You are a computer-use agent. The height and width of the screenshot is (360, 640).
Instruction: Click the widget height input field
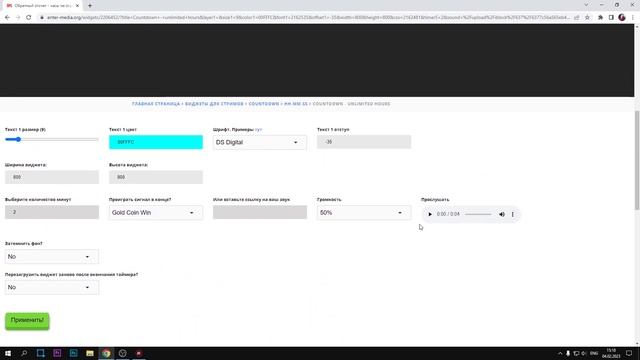(156, 177)
